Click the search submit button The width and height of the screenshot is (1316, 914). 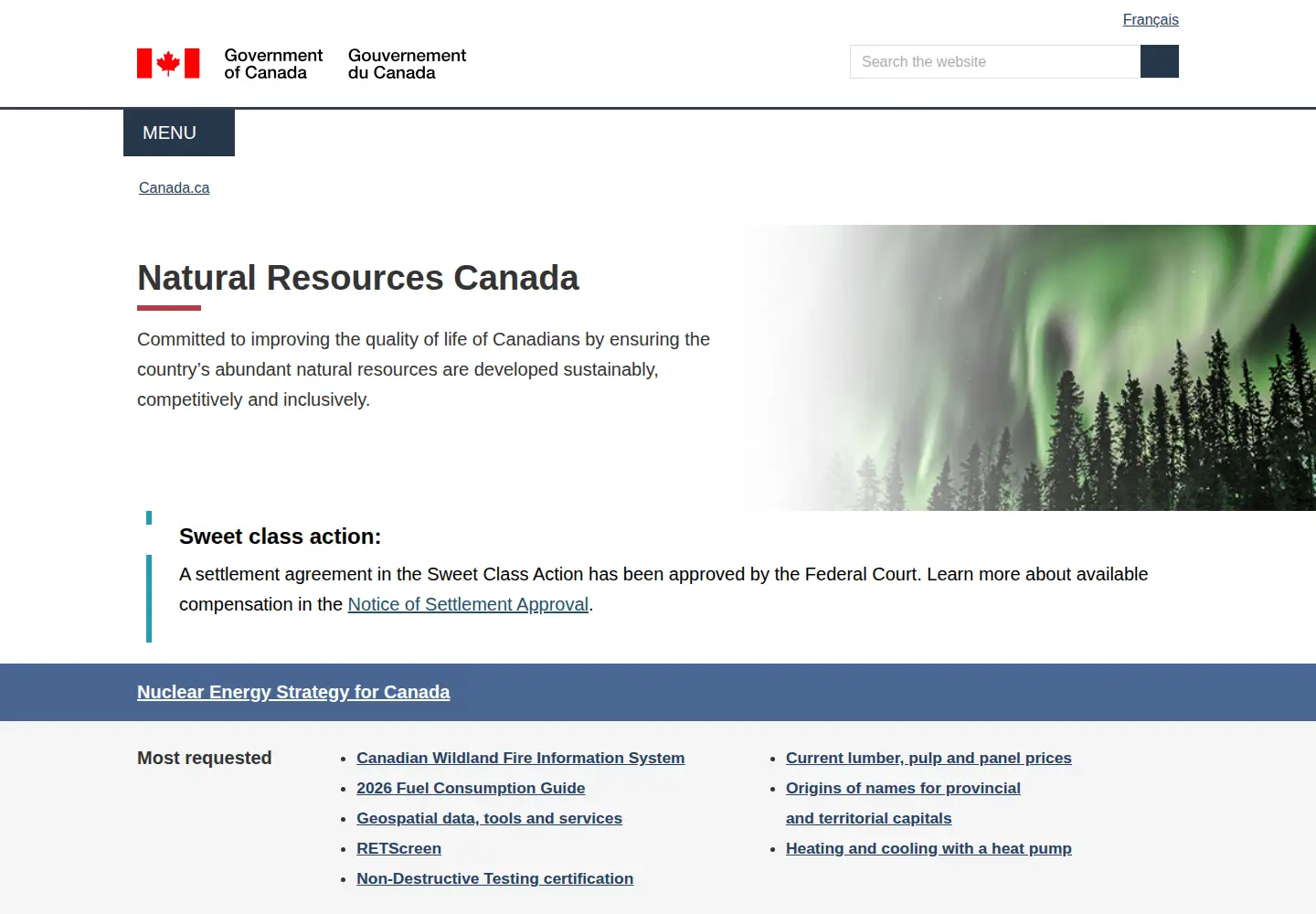point(1160,61)
